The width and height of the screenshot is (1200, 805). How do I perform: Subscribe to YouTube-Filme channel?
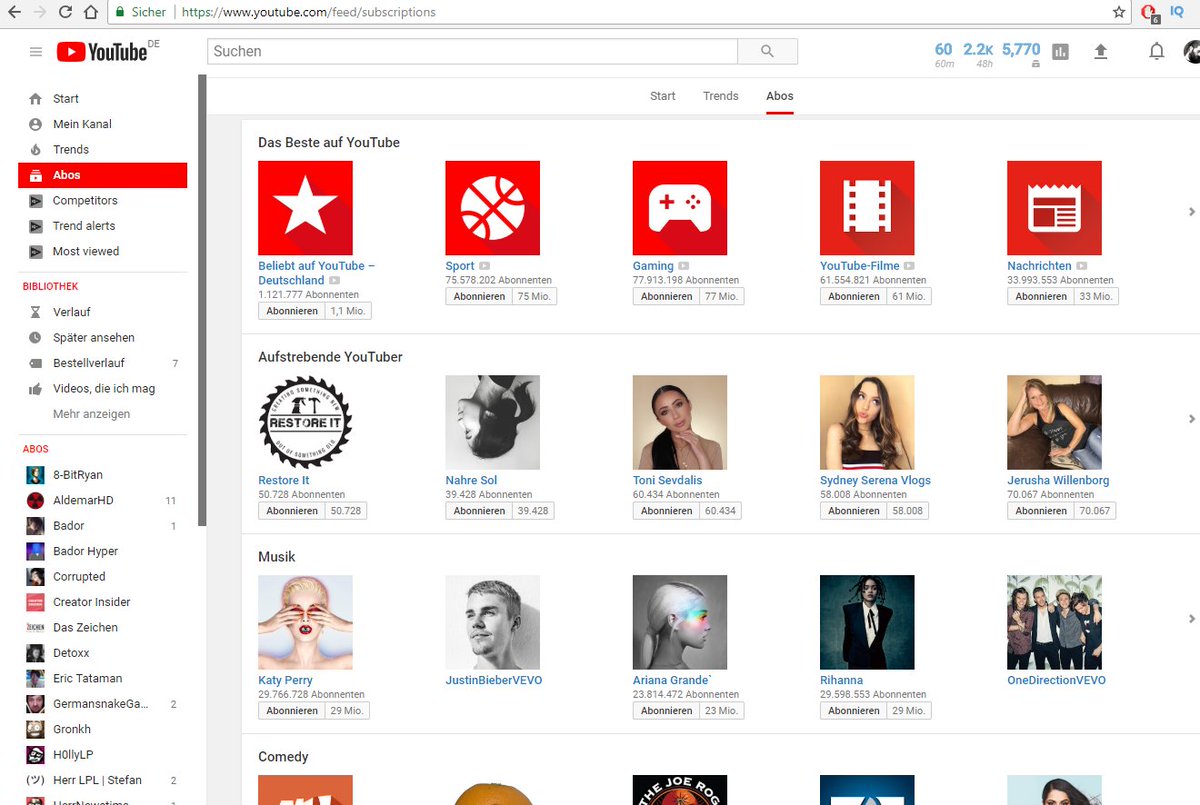[x=854, y=296]
